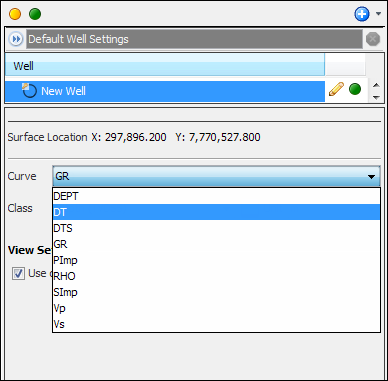Choose Vs from the curve list
This screenshot has height=381, width=388.
pyautogui.click(x=216, y=324)
